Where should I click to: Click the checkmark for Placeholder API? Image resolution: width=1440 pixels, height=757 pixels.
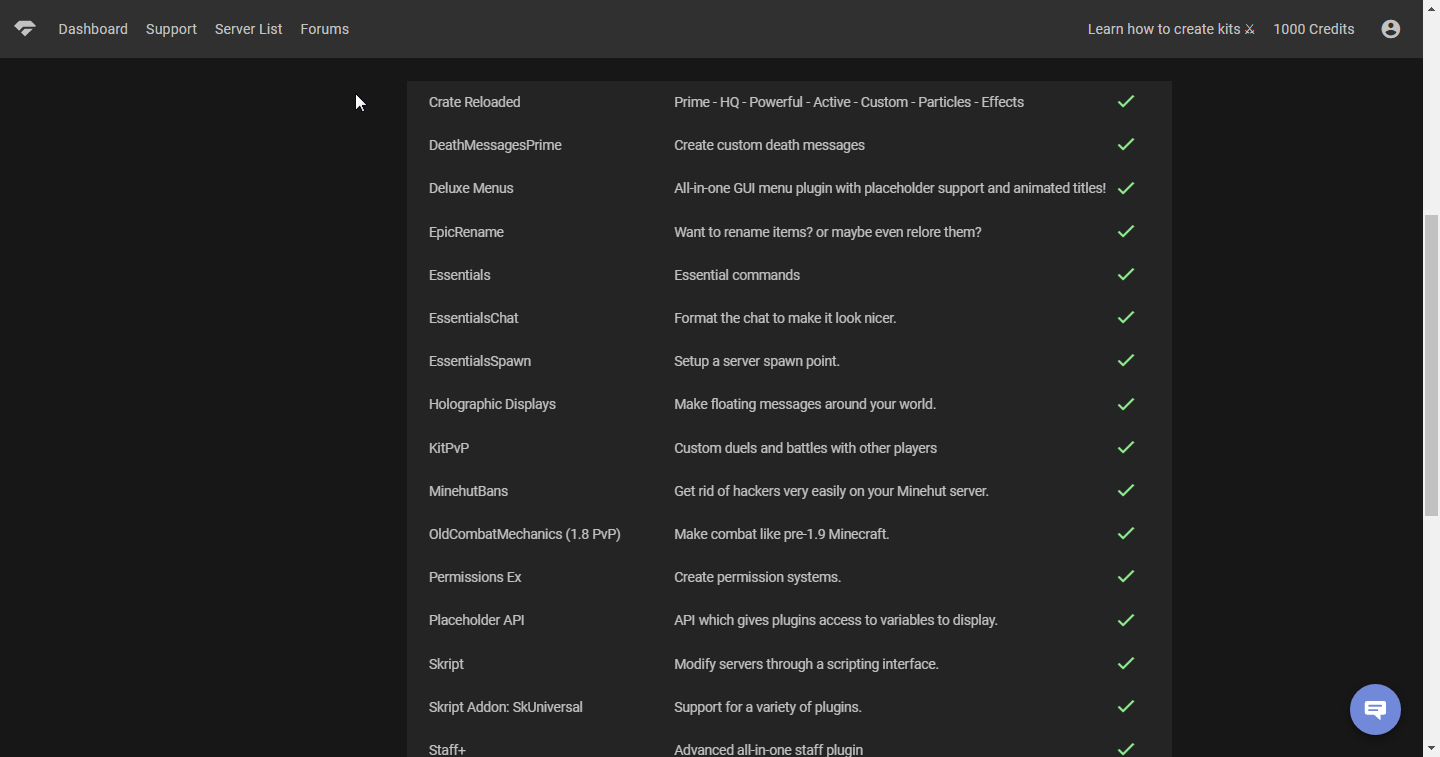point(1126,620)
